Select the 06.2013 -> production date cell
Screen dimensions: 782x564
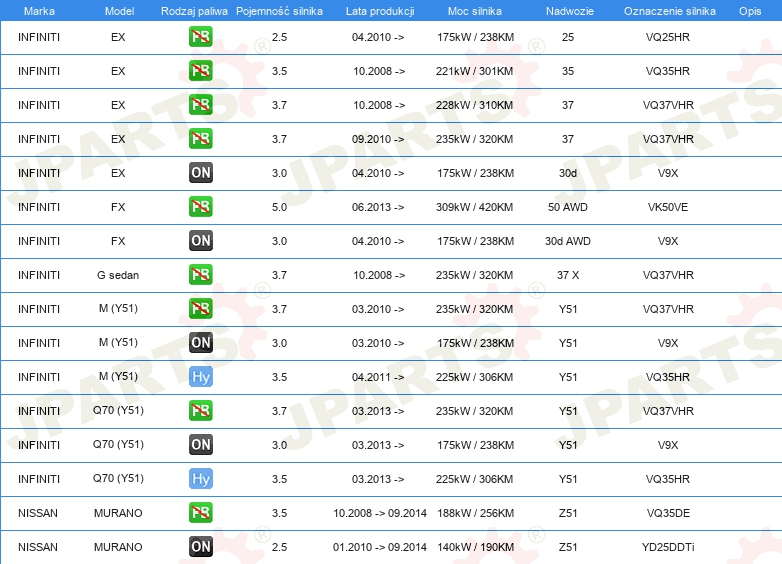378,207
